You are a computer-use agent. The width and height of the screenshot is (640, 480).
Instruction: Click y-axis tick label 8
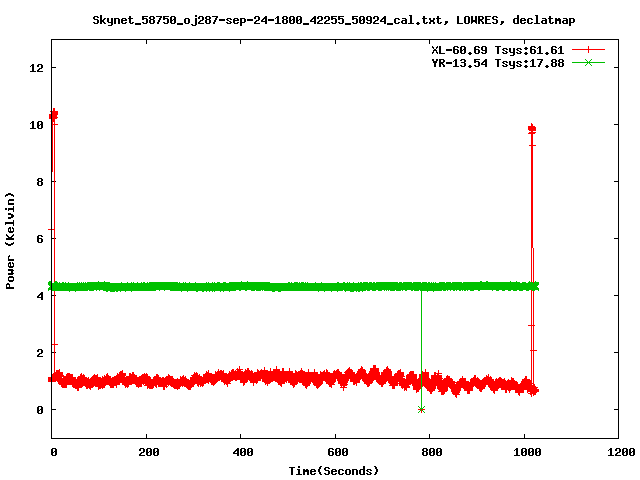(40, 182)
